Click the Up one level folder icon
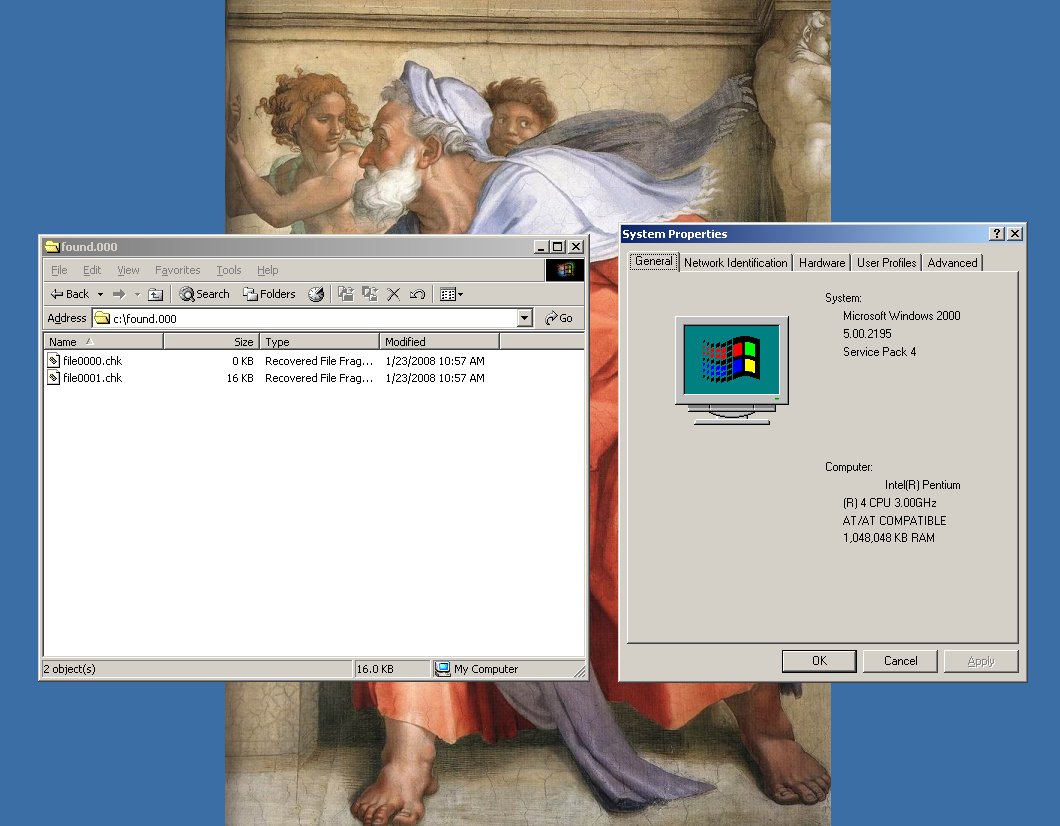 155,294
